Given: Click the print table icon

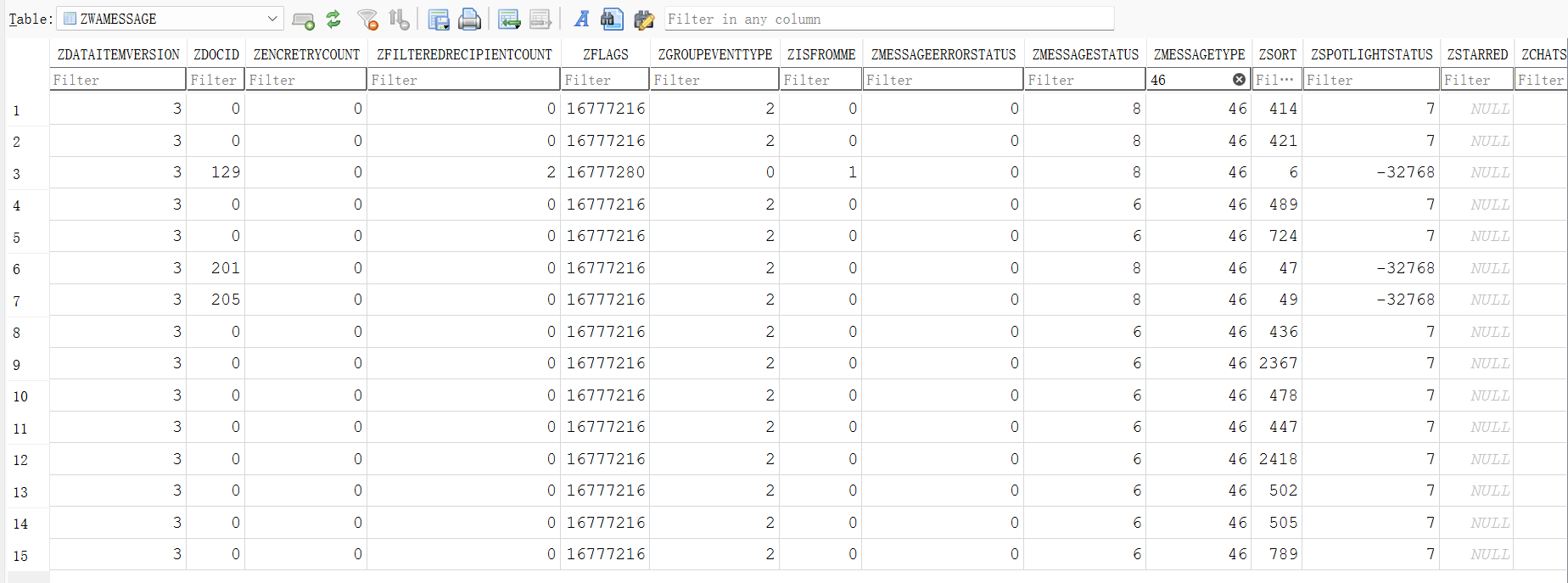Looking at the screenshot, I should pyautogui.click(x=469, y=19).
